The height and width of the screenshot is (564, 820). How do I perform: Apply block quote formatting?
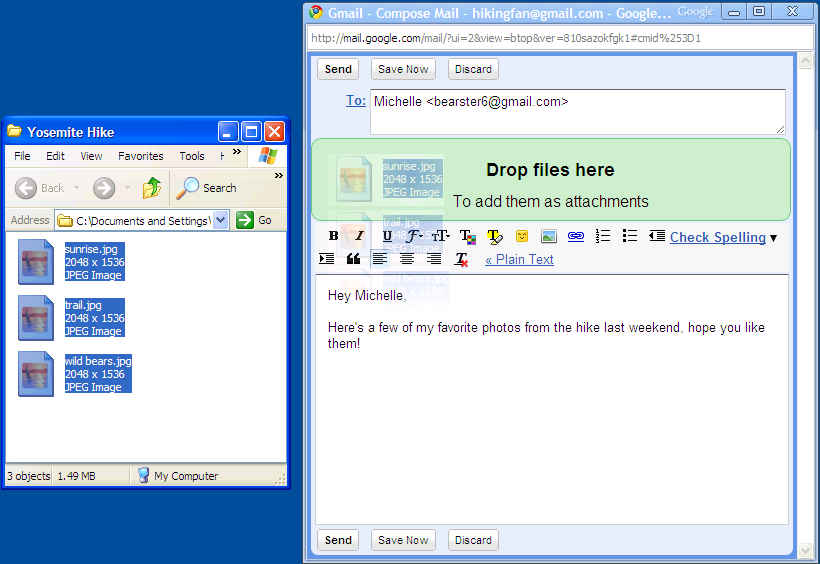pyautogui.click(x=354, y=258)
